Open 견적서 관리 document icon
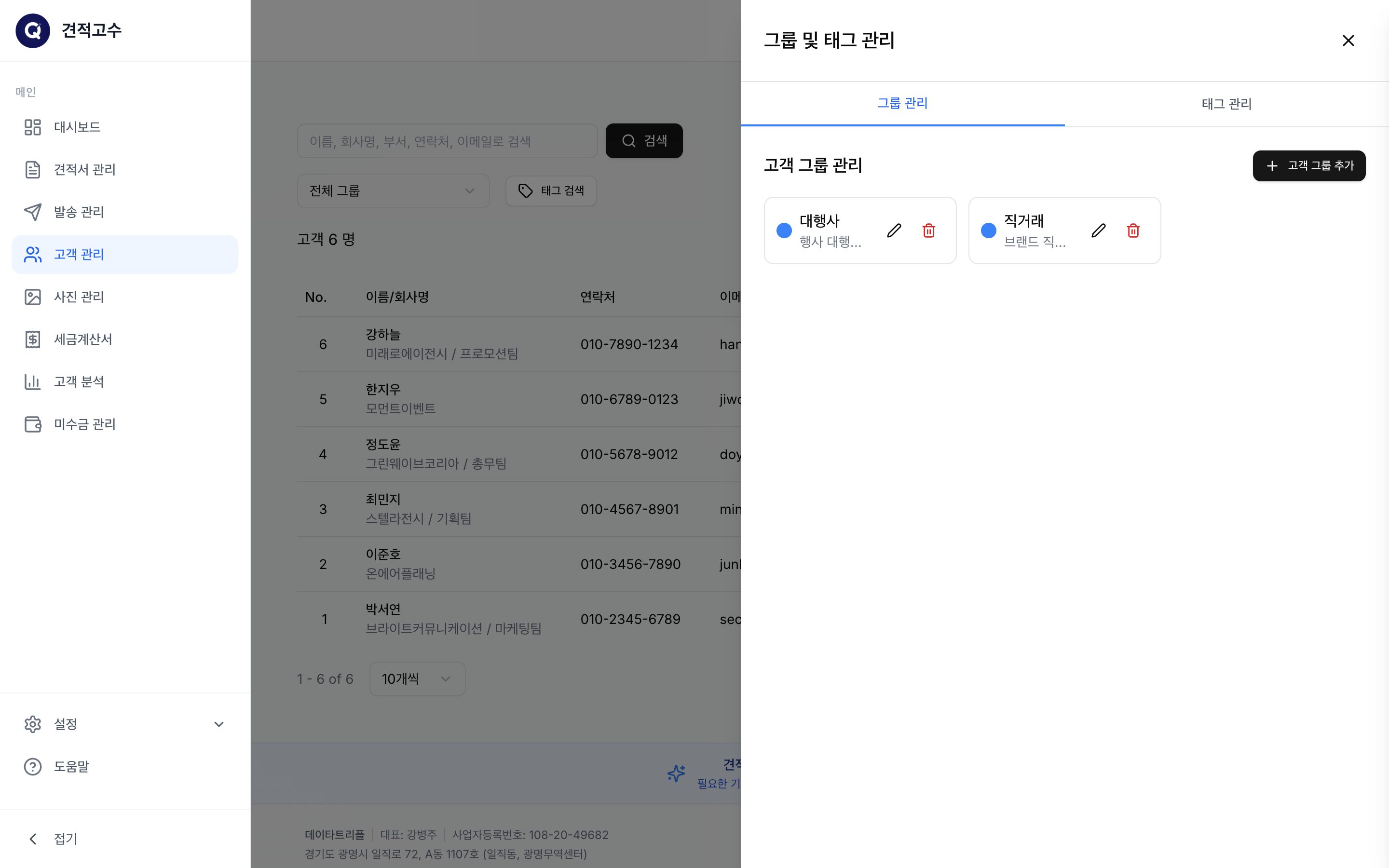 [x=33, y=169]
